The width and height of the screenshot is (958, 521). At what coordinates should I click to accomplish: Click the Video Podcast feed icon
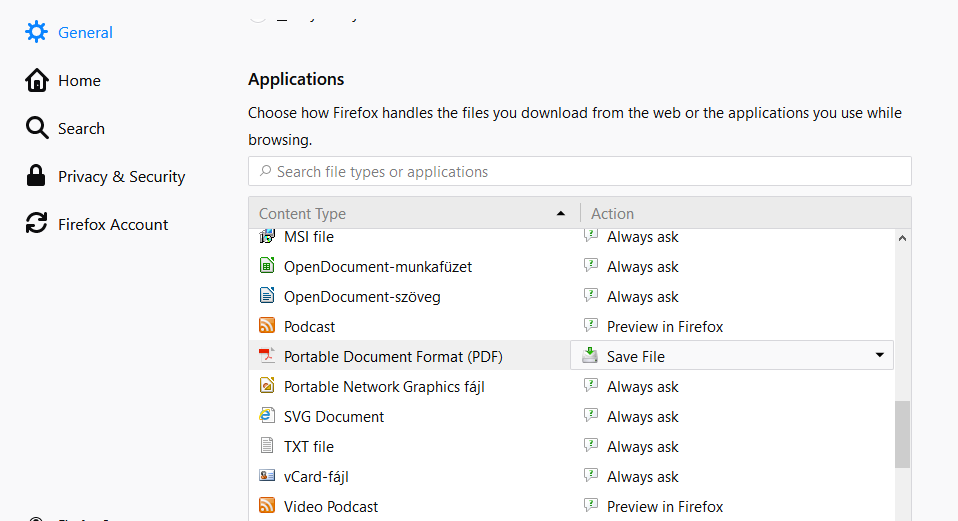(267, 505)
